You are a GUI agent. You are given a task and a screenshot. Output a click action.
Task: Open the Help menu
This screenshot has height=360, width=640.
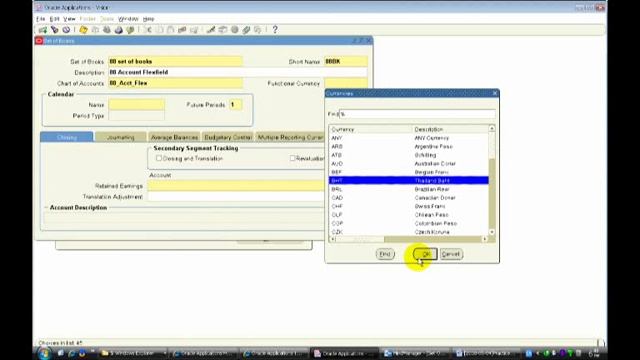point(149,19)
